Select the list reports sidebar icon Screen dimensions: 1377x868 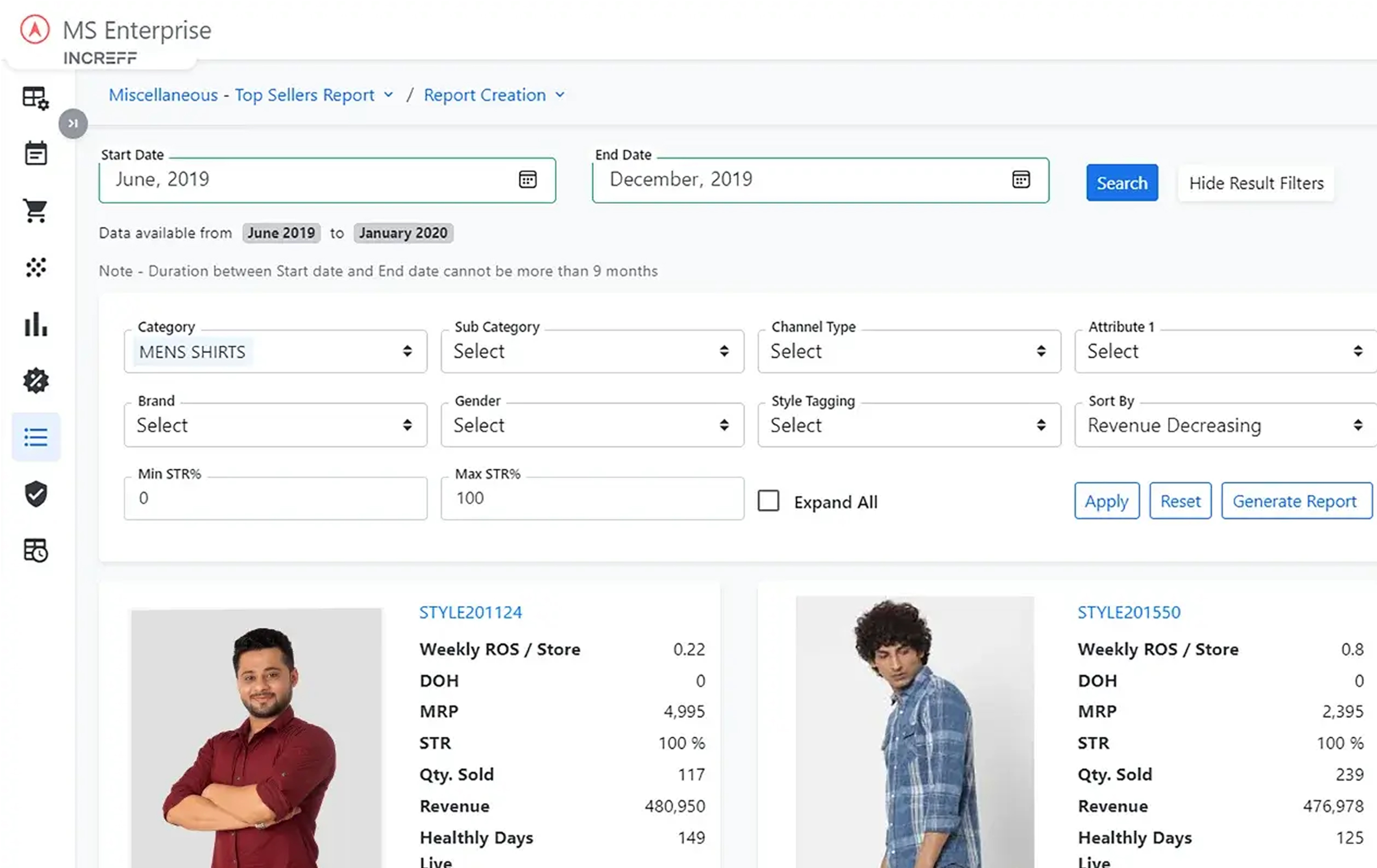pyautogui.click(x=36, y=438)
